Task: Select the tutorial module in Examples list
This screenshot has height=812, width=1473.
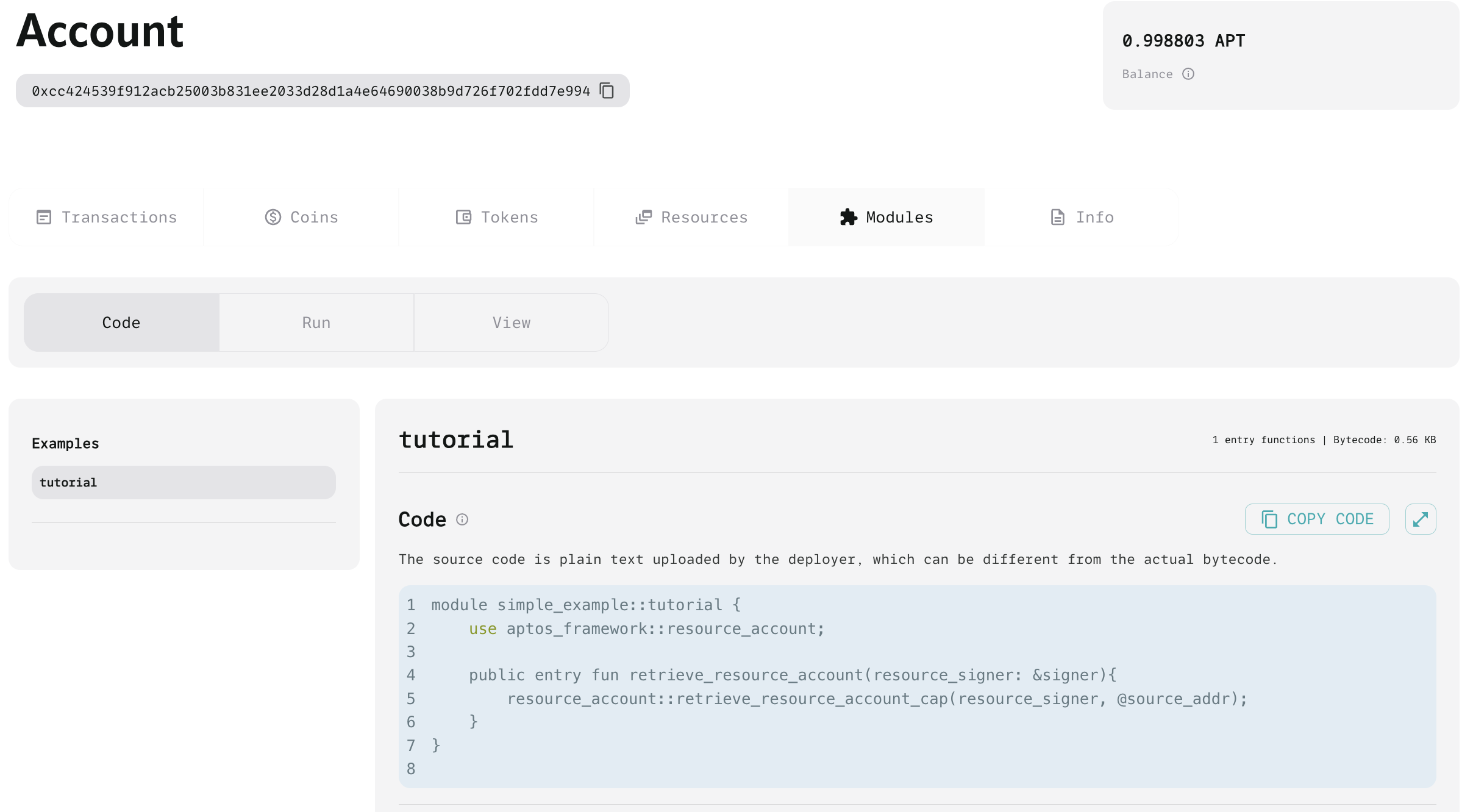Action: click(184, 483)
